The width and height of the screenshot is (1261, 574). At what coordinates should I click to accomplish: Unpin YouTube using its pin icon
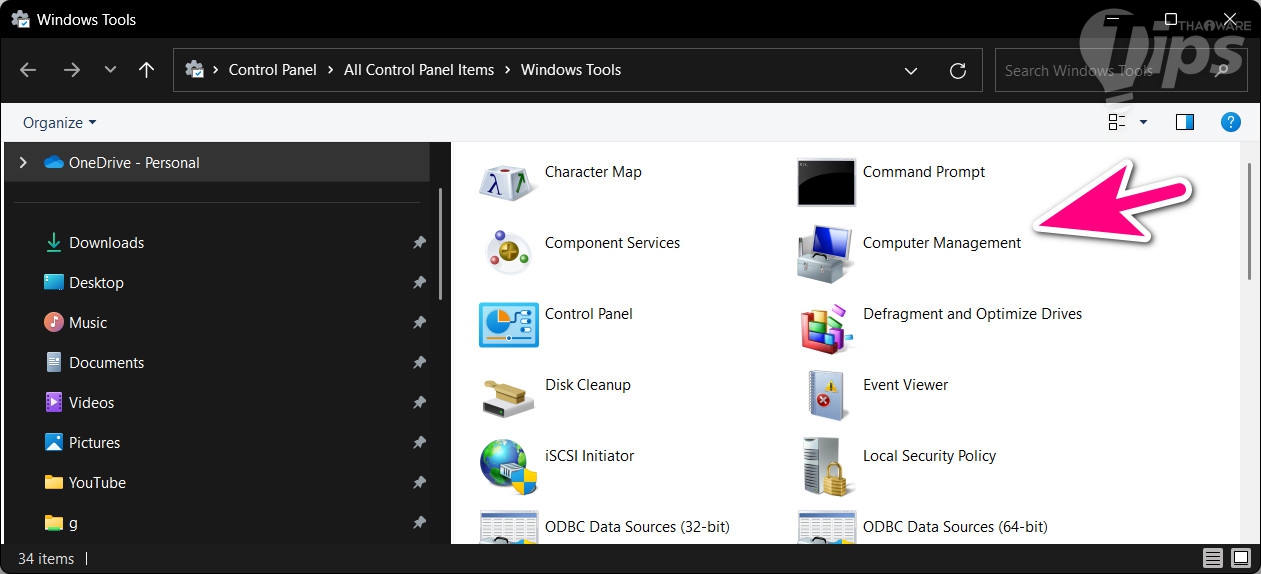point(419,483)
